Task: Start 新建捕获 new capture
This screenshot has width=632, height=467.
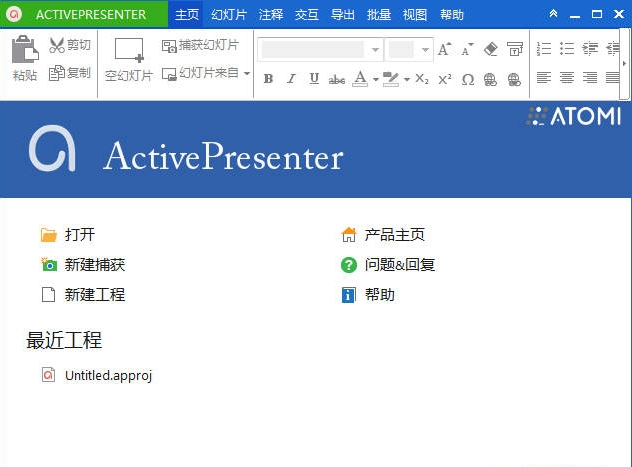Action: (83, 265)
